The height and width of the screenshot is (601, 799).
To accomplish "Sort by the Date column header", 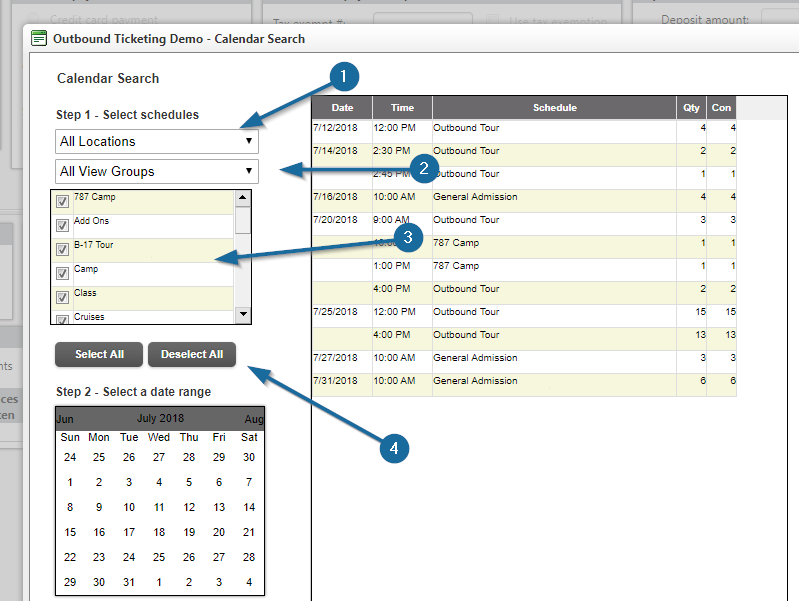I will pos(342,108).
